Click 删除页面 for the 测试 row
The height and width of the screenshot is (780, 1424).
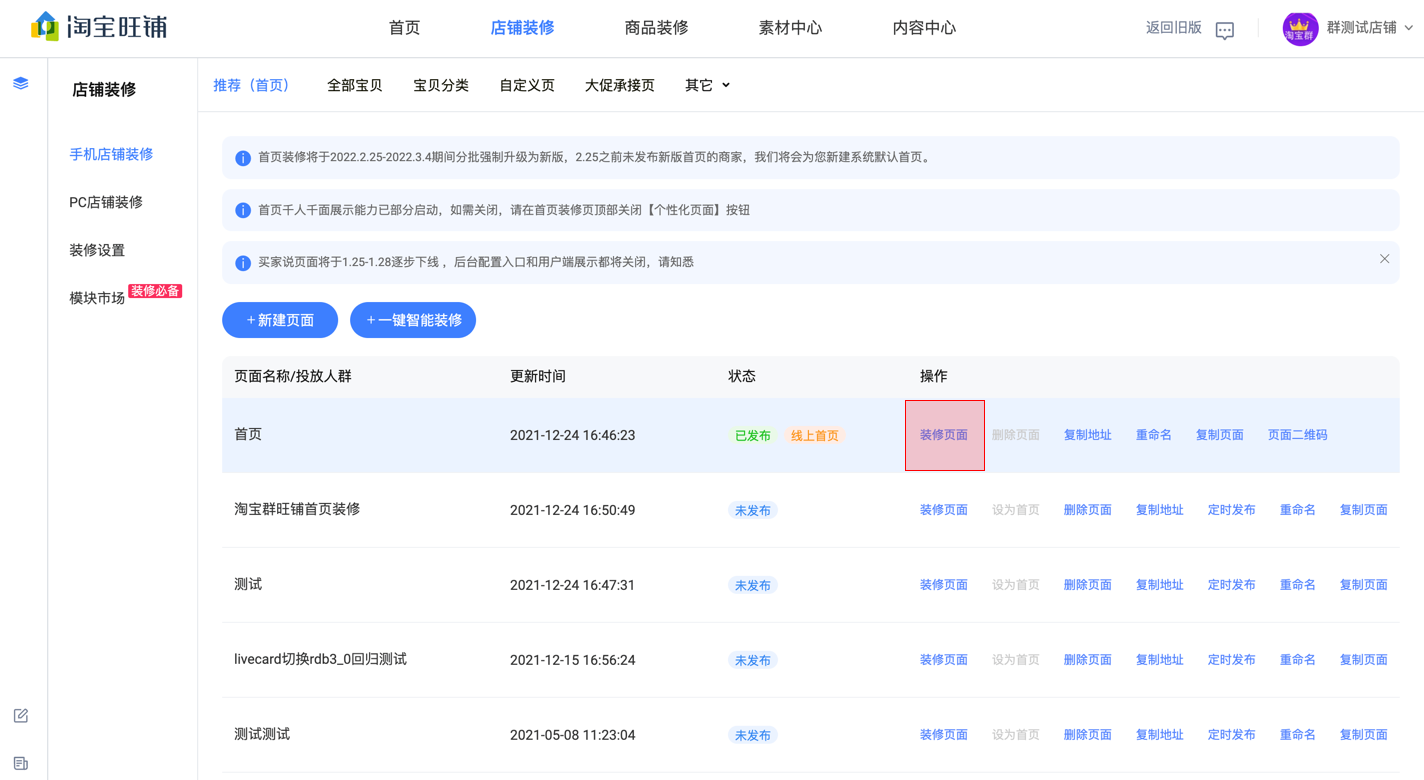1088,585
